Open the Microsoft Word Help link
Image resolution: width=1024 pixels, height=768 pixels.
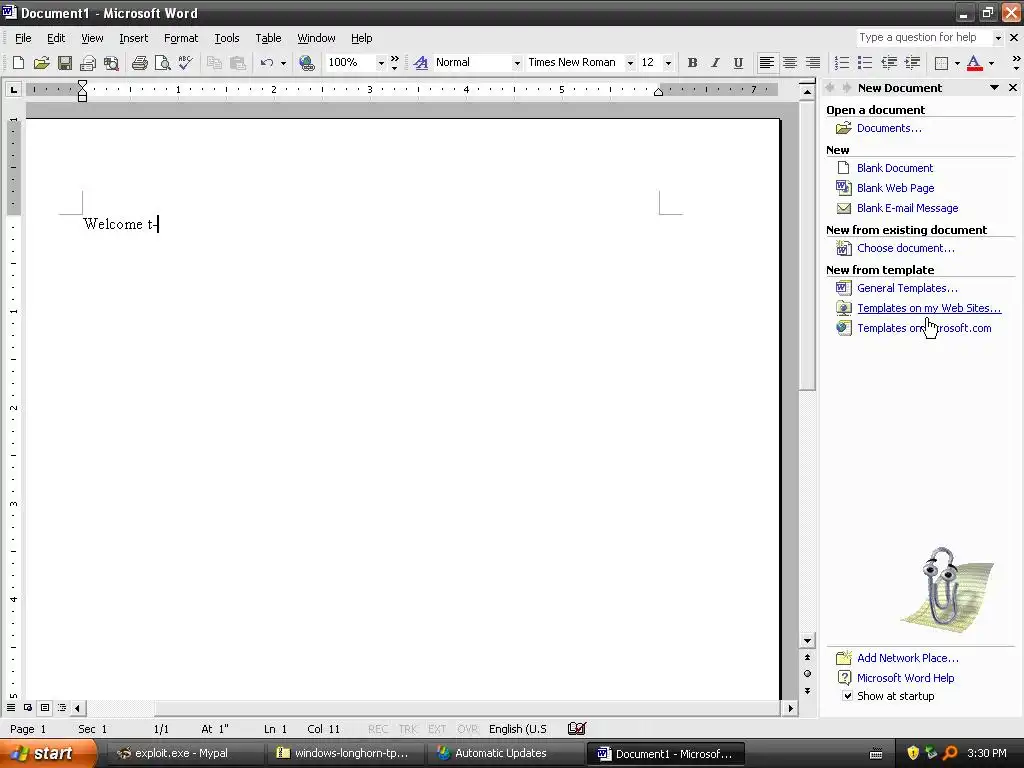(905, 678)
